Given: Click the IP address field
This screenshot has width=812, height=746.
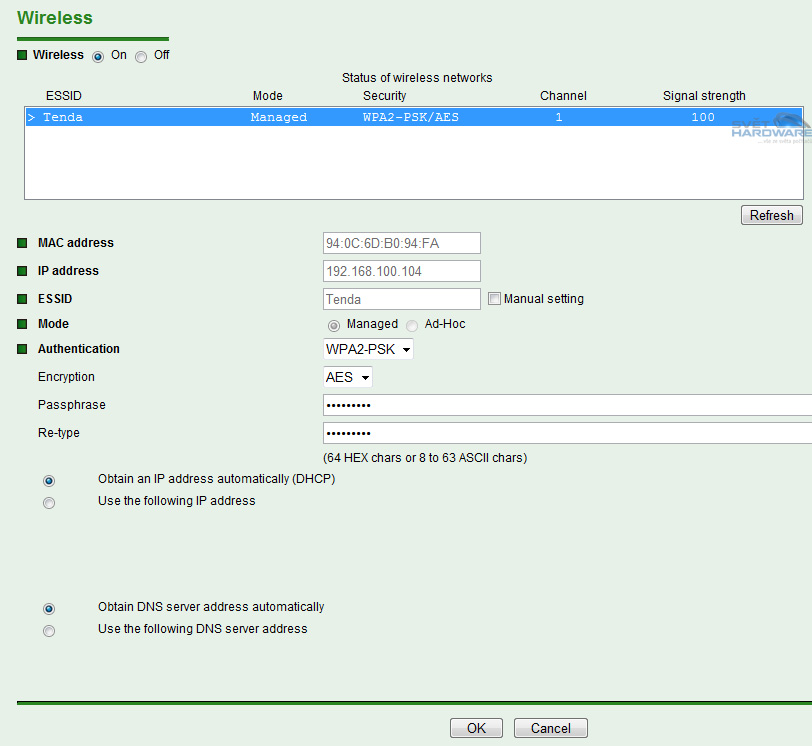Looking at the screenshot, I should click(x=401, y=271).
